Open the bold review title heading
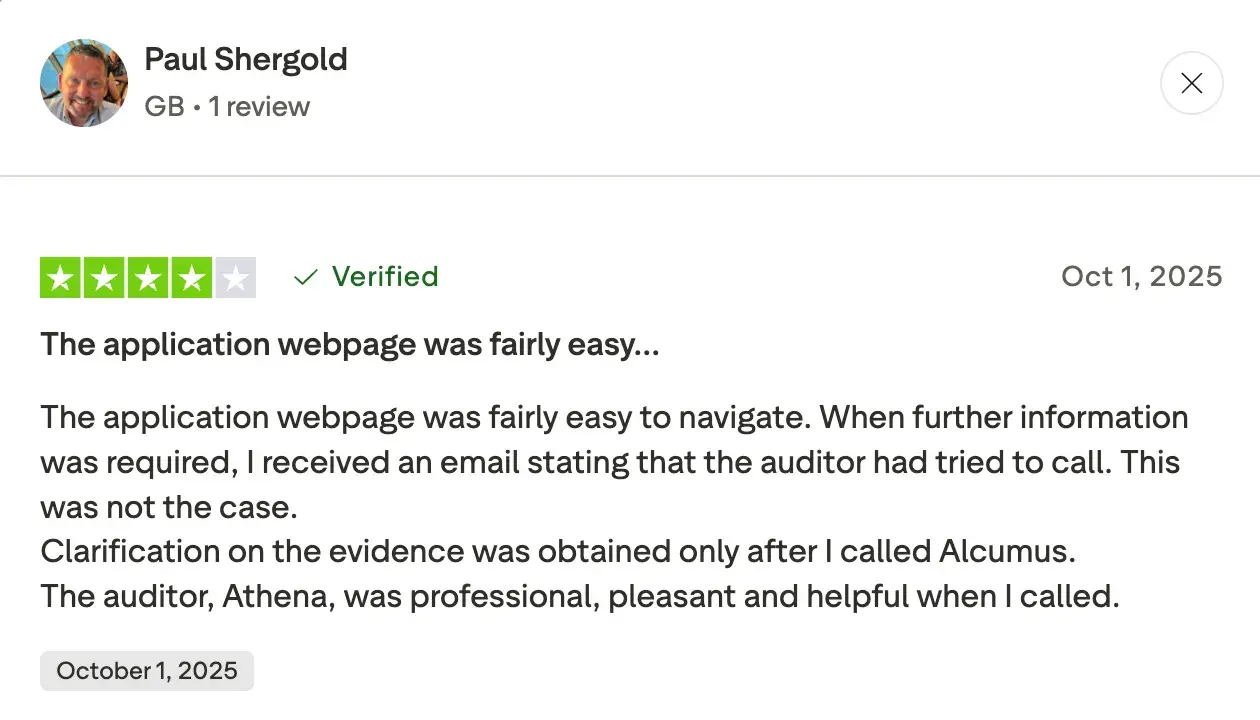Image resolution: width=1260 pixels, height=720 pixels. pyautogui.click(x=349, y=345)
